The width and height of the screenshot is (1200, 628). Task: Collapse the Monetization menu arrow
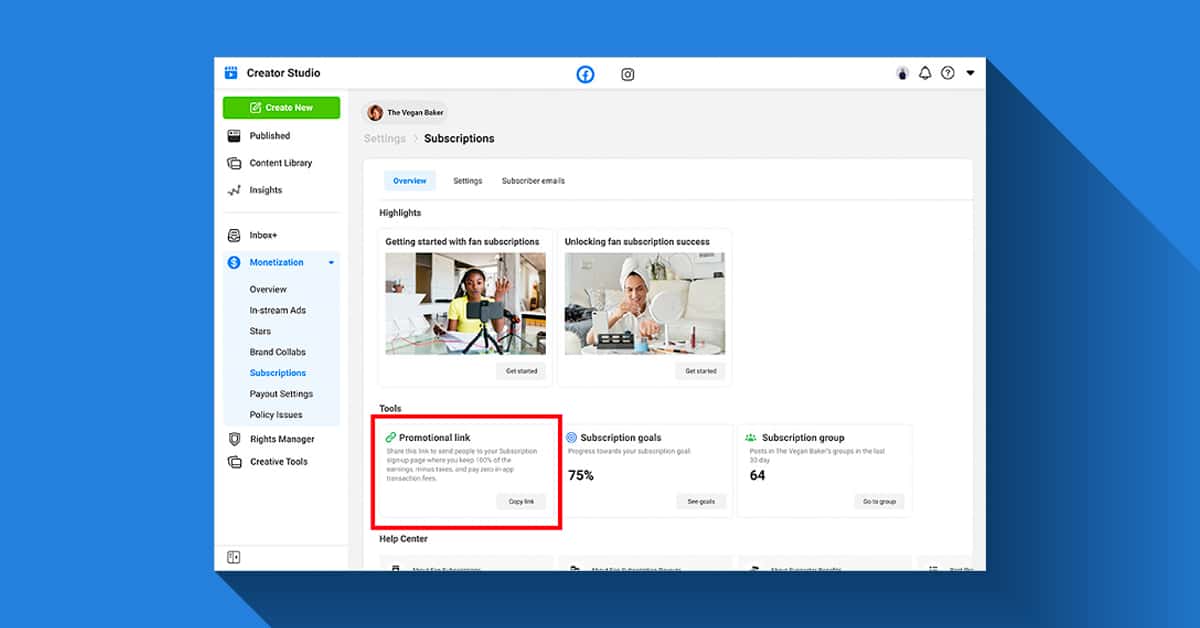coord(331,263)
